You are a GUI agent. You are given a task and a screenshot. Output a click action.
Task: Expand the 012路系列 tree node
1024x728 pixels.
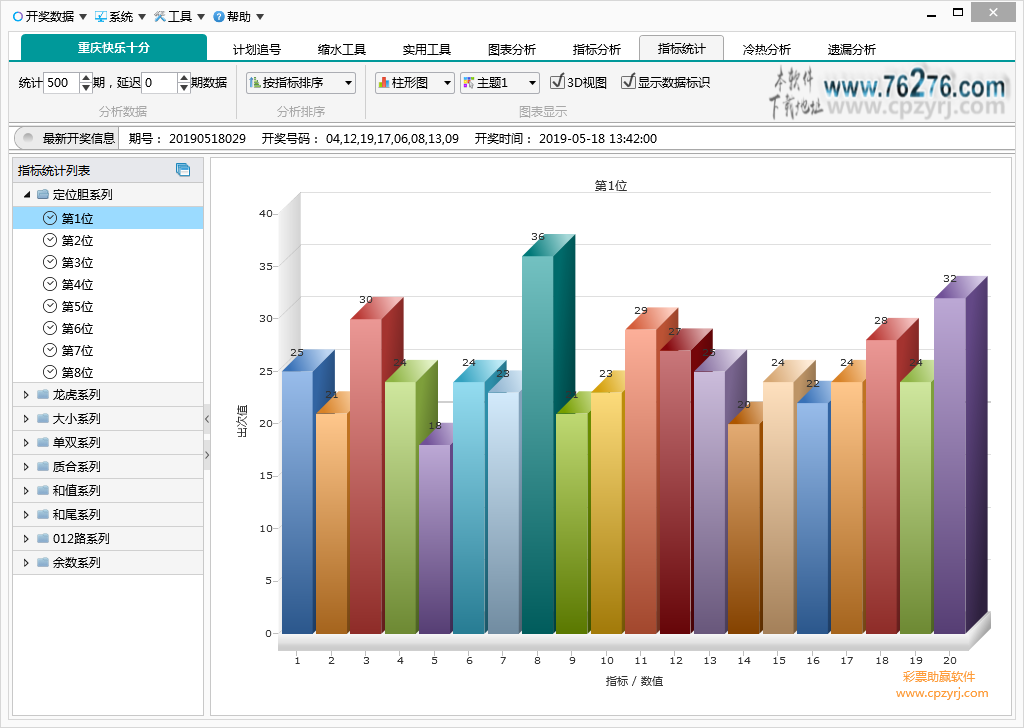tap(26, 539)
